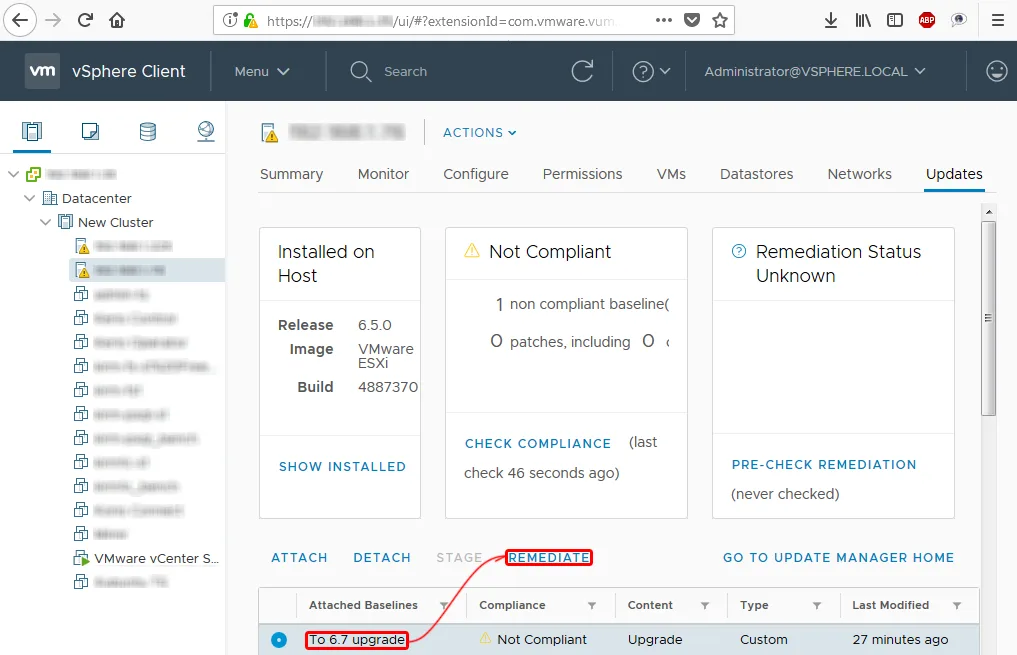Switch to the Monitor tab
Screen dimensions: 1017x655
pos(383,174)
